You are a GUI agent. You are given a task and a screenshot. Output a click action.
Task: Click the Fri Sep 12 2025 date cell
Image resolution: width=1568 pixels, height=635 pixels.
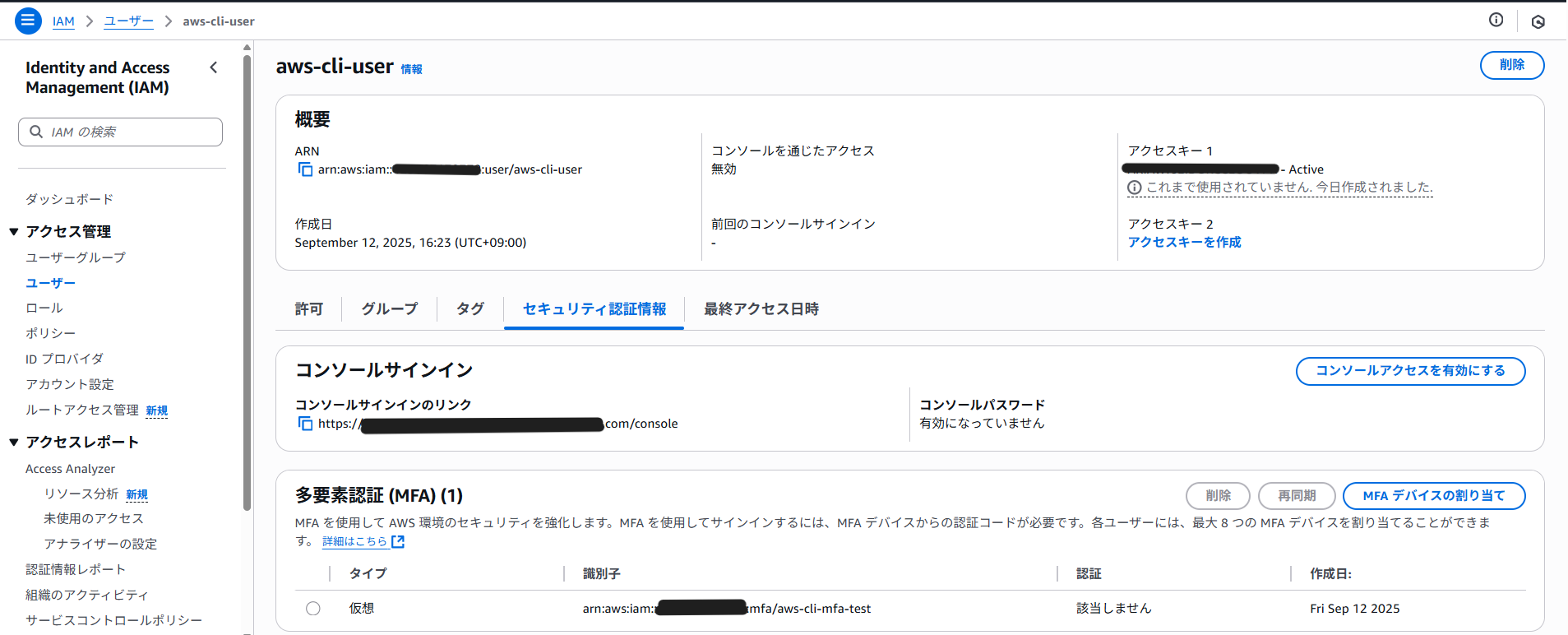pos(1355,609)
